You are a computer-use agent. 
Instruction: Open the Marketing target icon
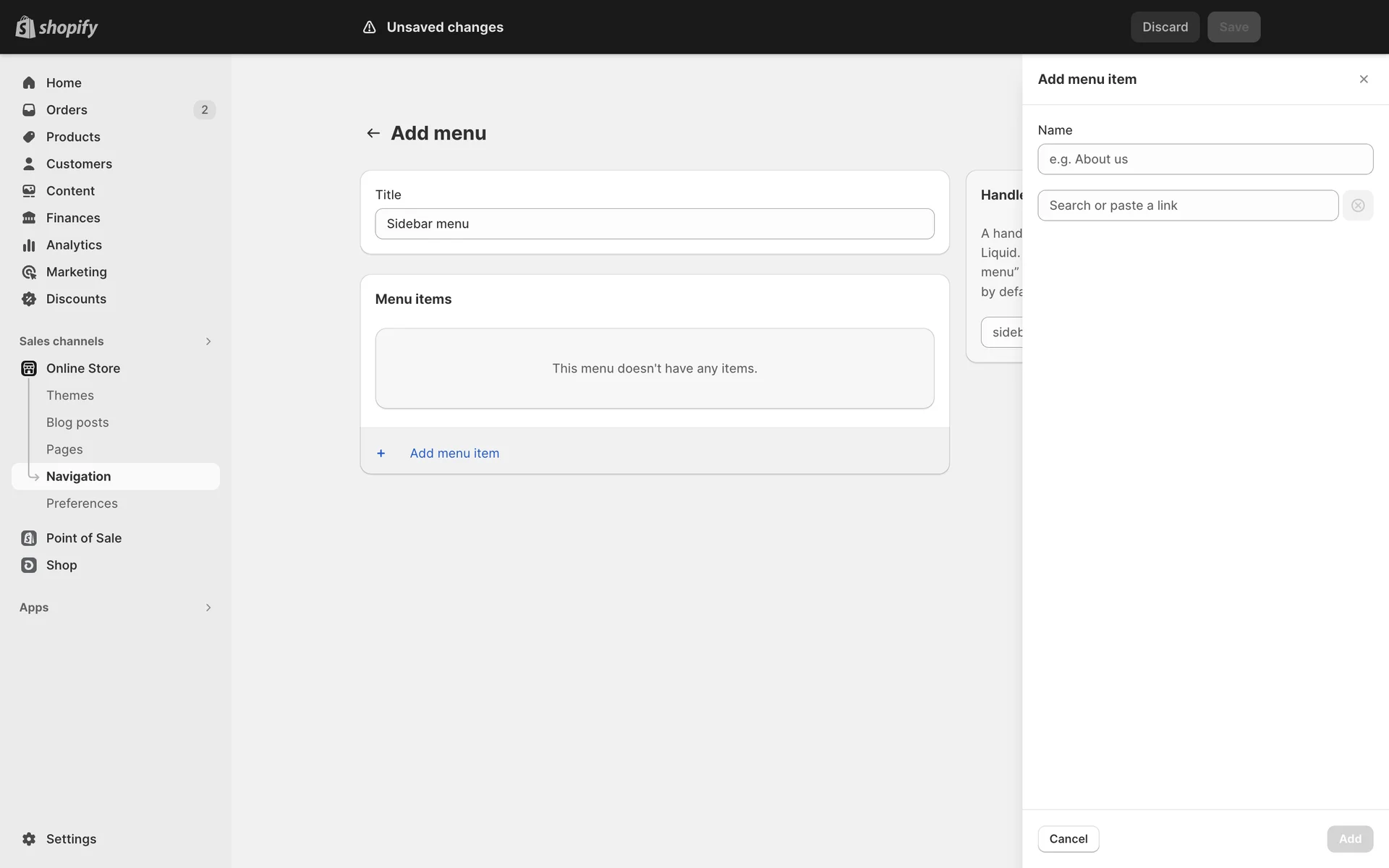coord(29,272)
